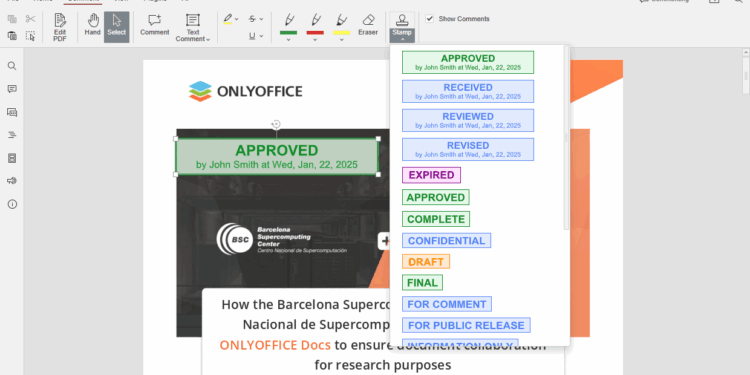Click the ONLYOFFICE Docs link text
The image size is (750, 375).
click(x=275, y=345)
